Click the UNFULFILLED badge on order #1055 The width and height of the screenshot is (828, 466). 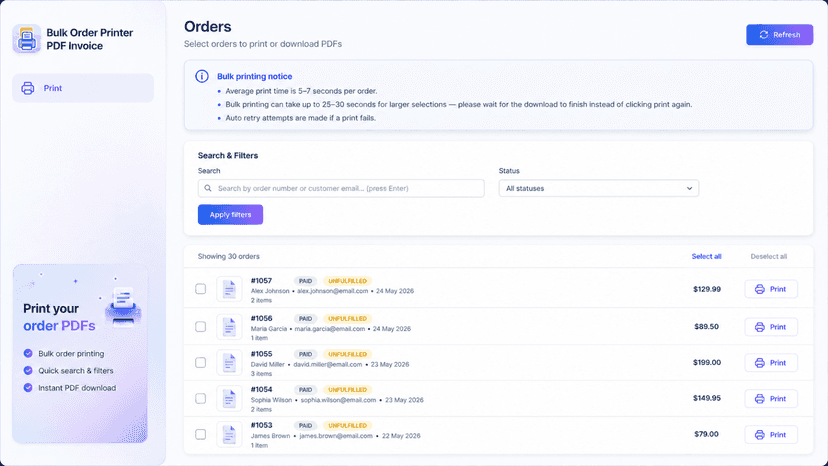[347, 355]
